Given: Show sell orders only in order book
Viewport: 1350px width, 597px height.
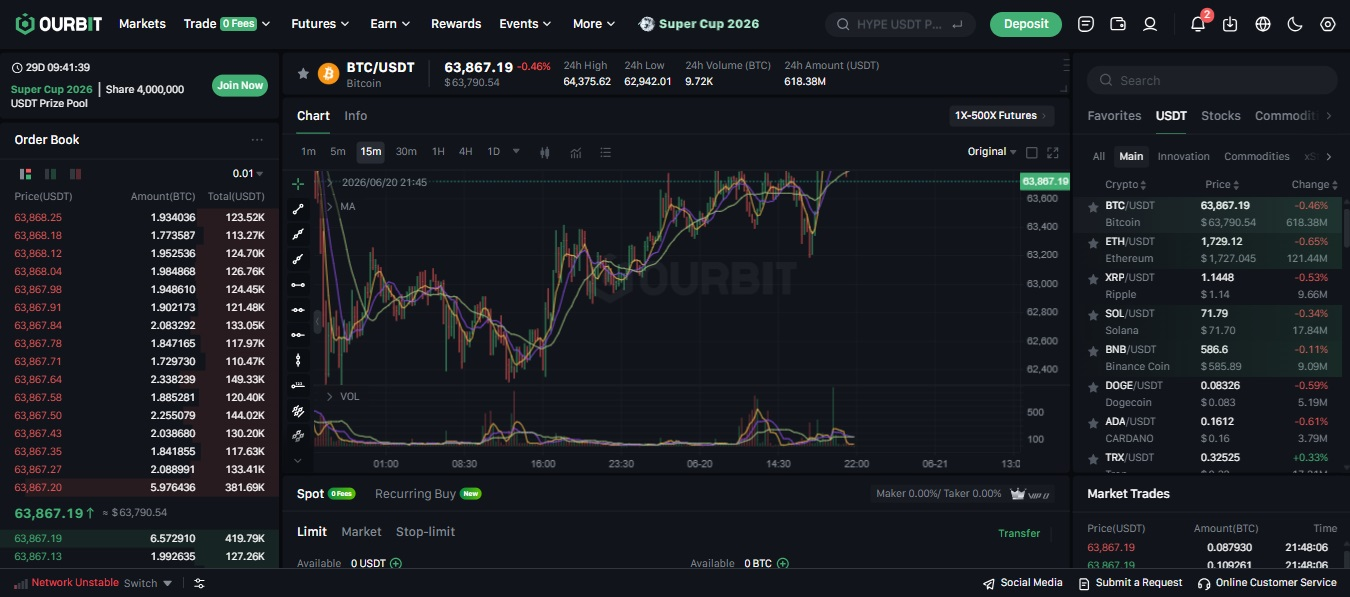Looking at the screenshot, I should coord(75,174).
